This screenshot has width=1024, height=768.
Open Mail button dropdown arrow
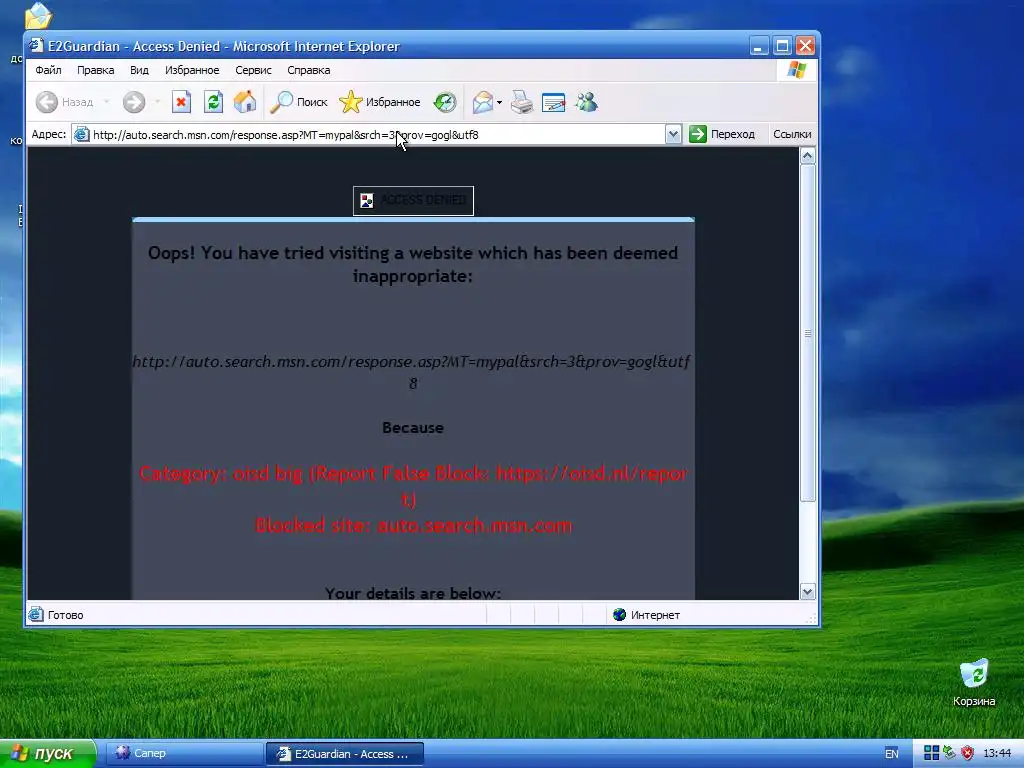click(x=500, y=102)
